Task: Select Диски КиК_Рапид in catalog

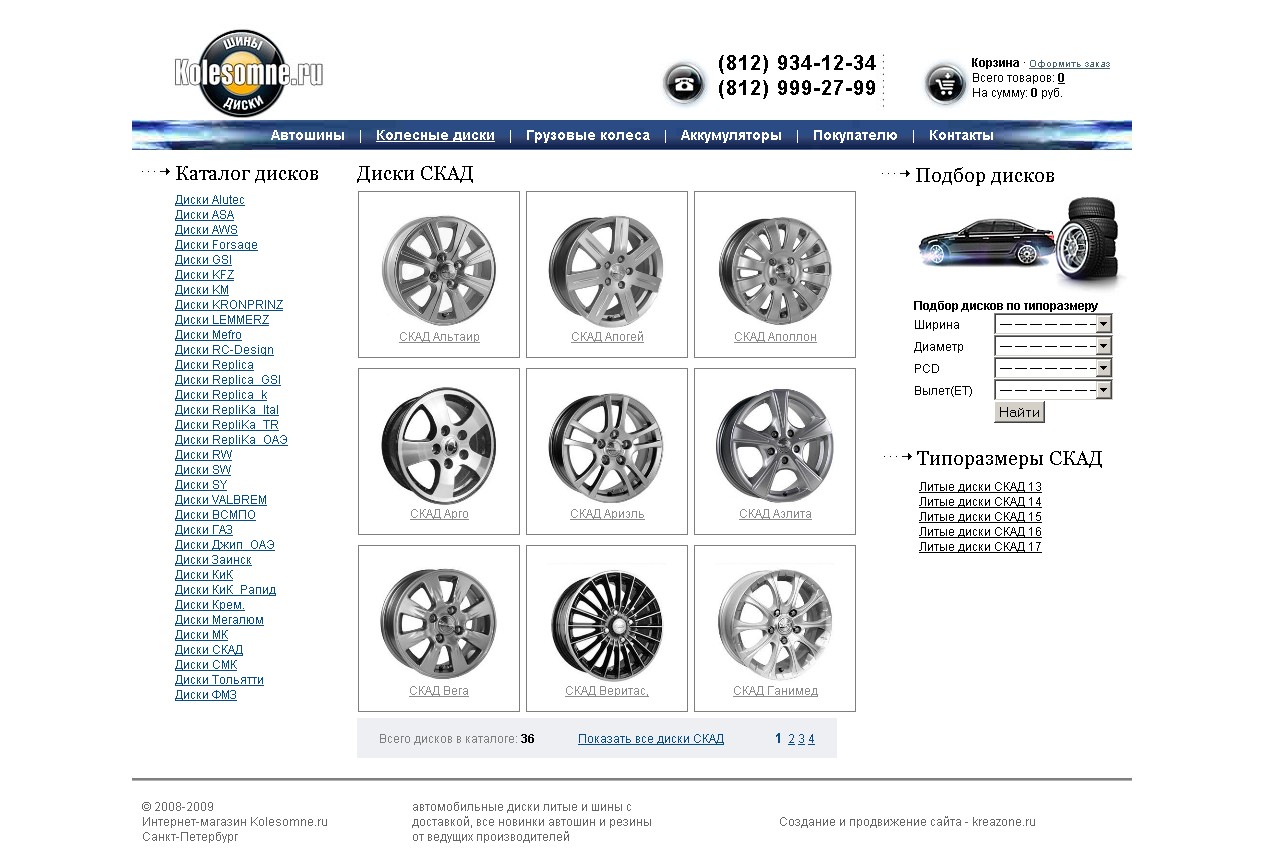Action: (225, 590)
